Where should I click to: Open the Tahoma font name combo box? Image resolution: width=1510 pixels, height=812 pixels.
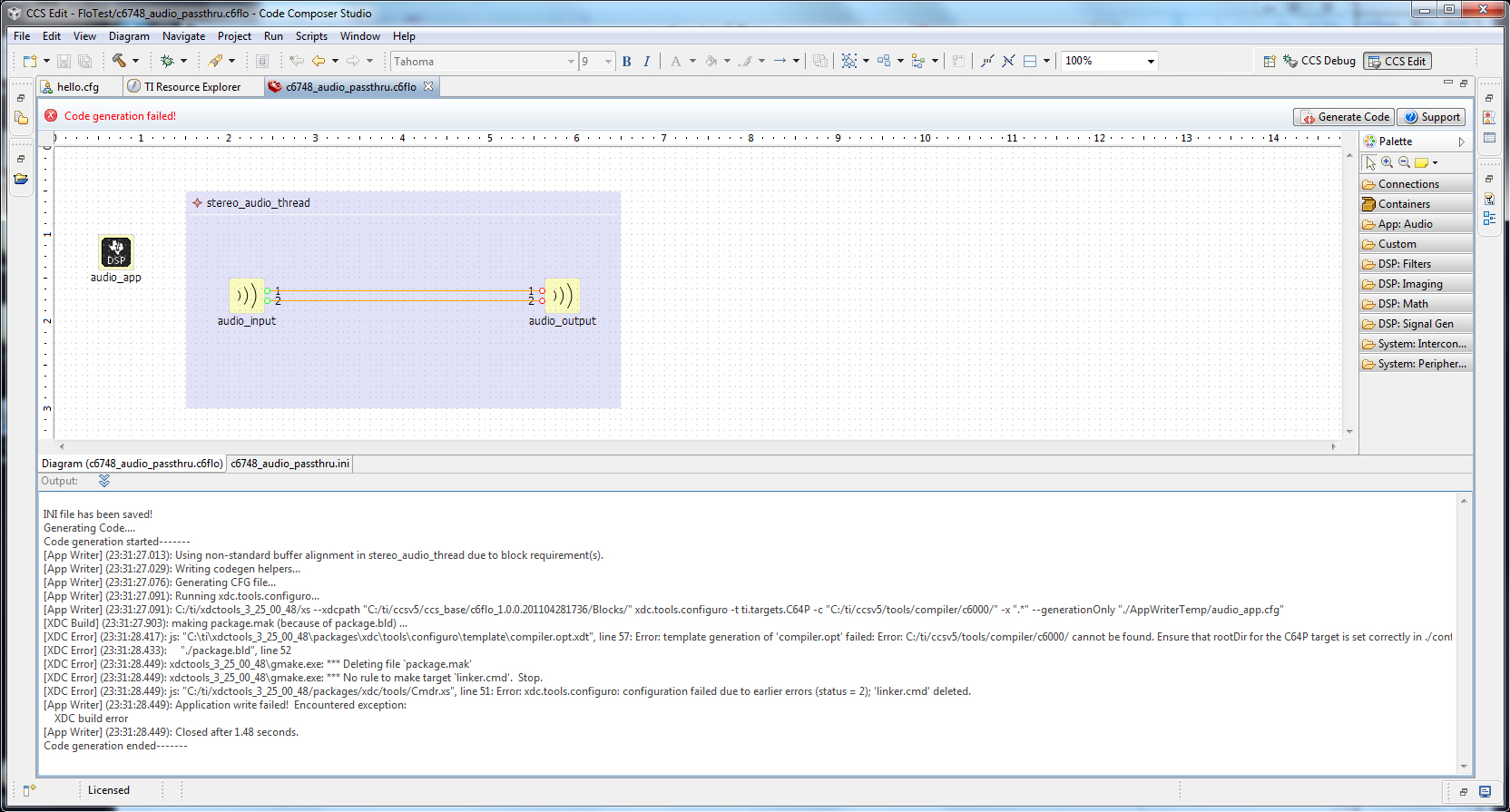point(484,61)
